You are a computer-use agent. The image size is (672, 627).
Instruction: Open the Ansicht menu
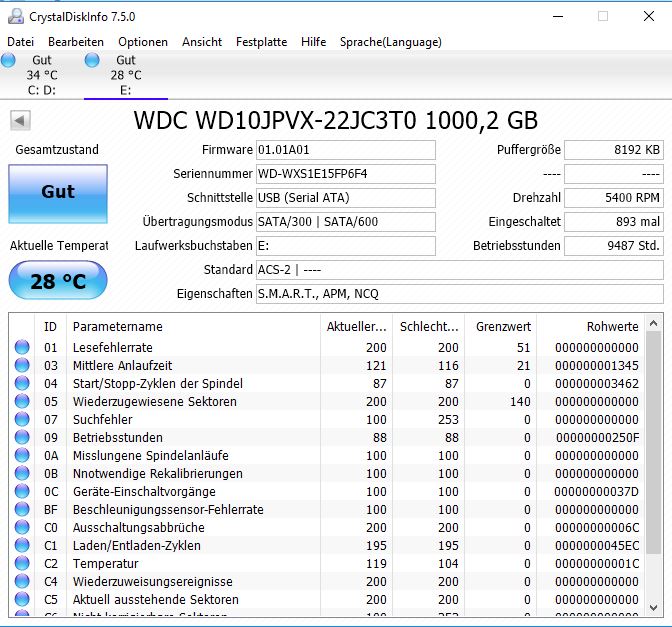202,42
